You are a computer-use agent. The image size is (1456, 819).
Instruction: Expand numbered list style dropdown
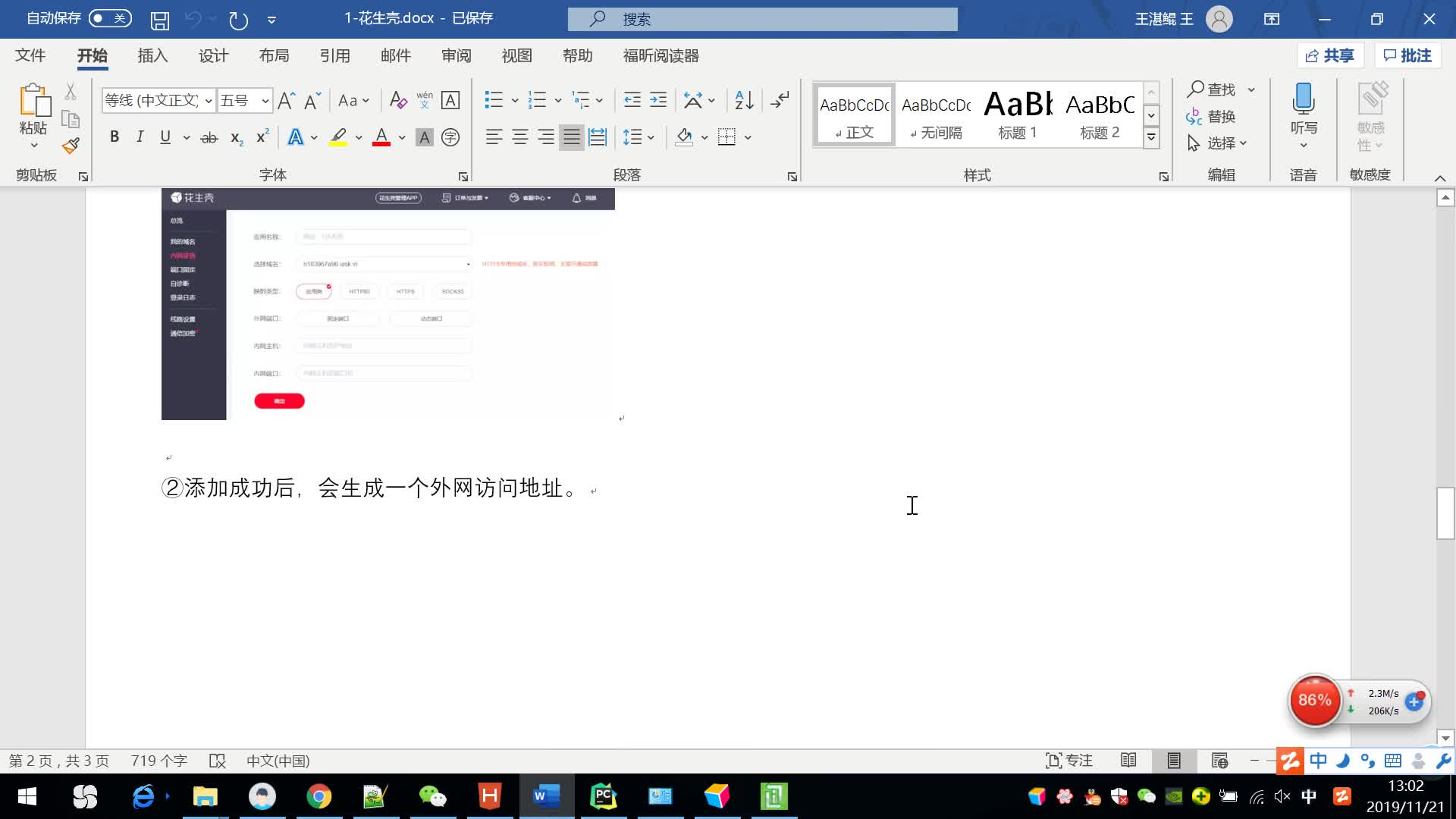(x=558, y=100)
